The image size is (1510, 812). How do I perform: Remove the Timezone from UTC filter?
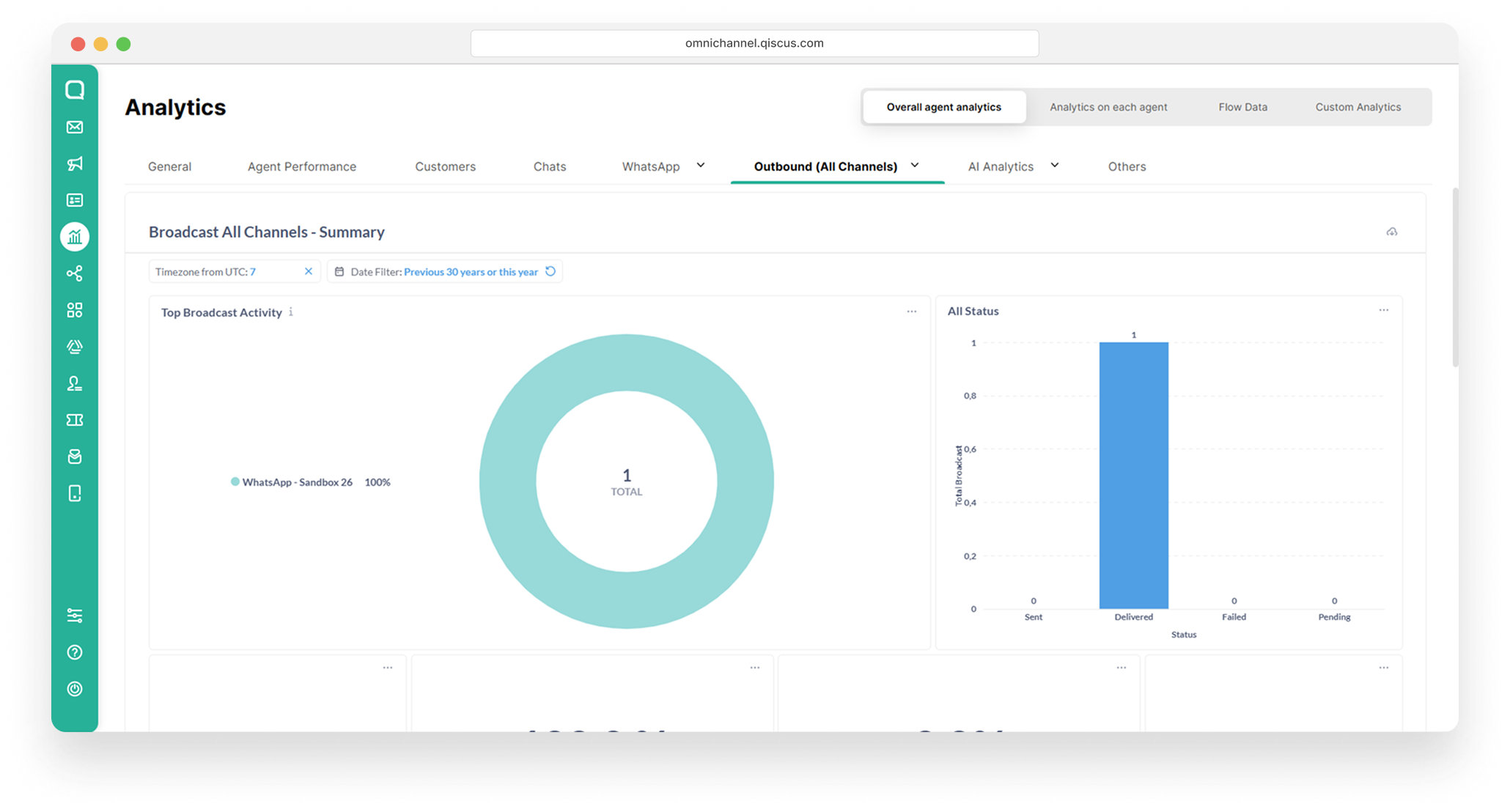[309, 271]
